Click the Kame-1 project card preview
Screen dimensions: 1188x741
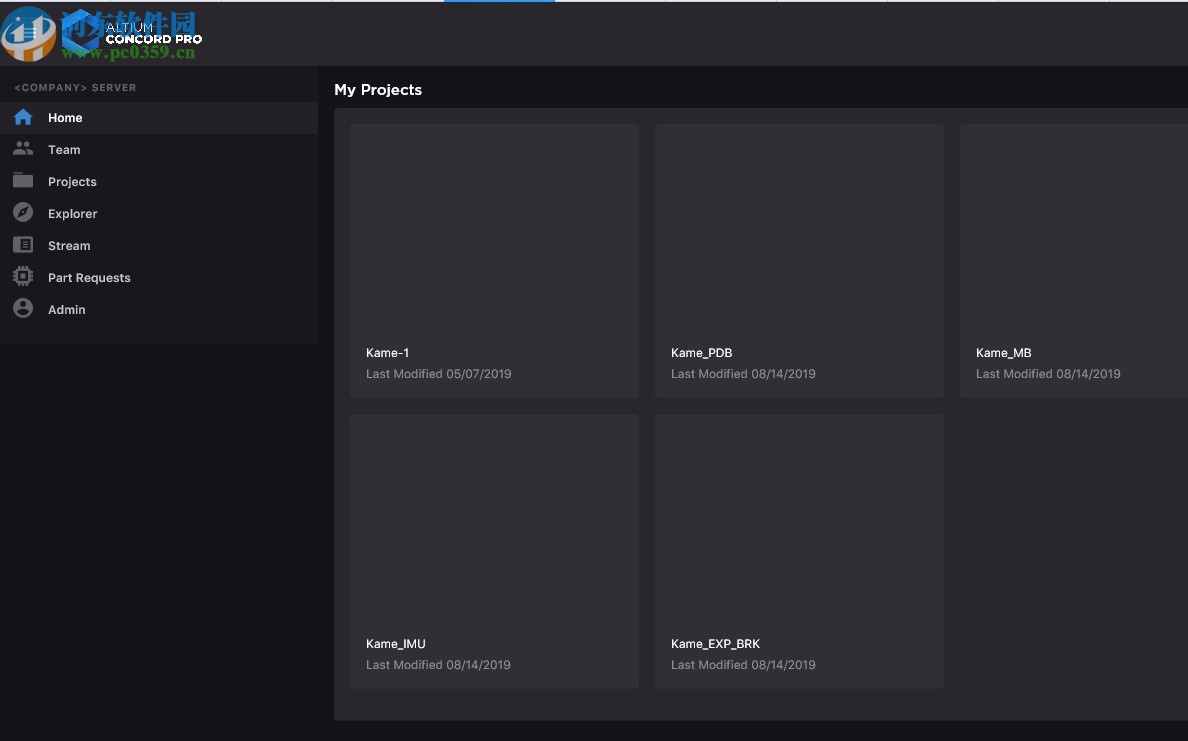pyautogui.click(x=494, y=232)
